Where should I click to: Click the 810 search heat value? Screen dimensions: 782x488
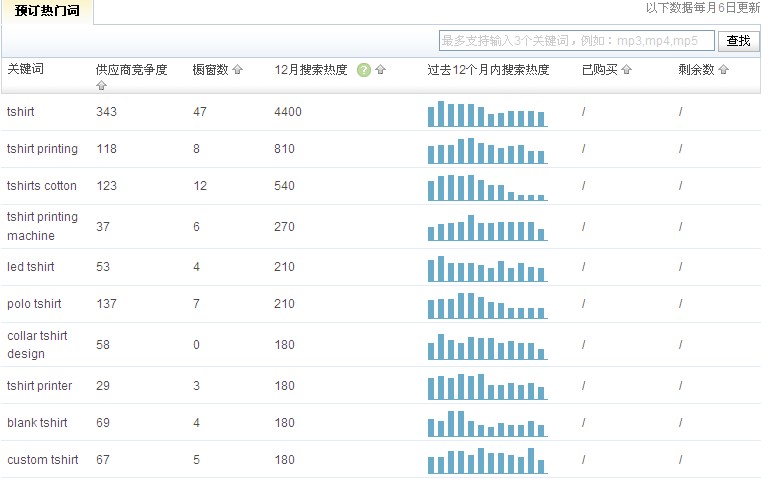(284, 149)
